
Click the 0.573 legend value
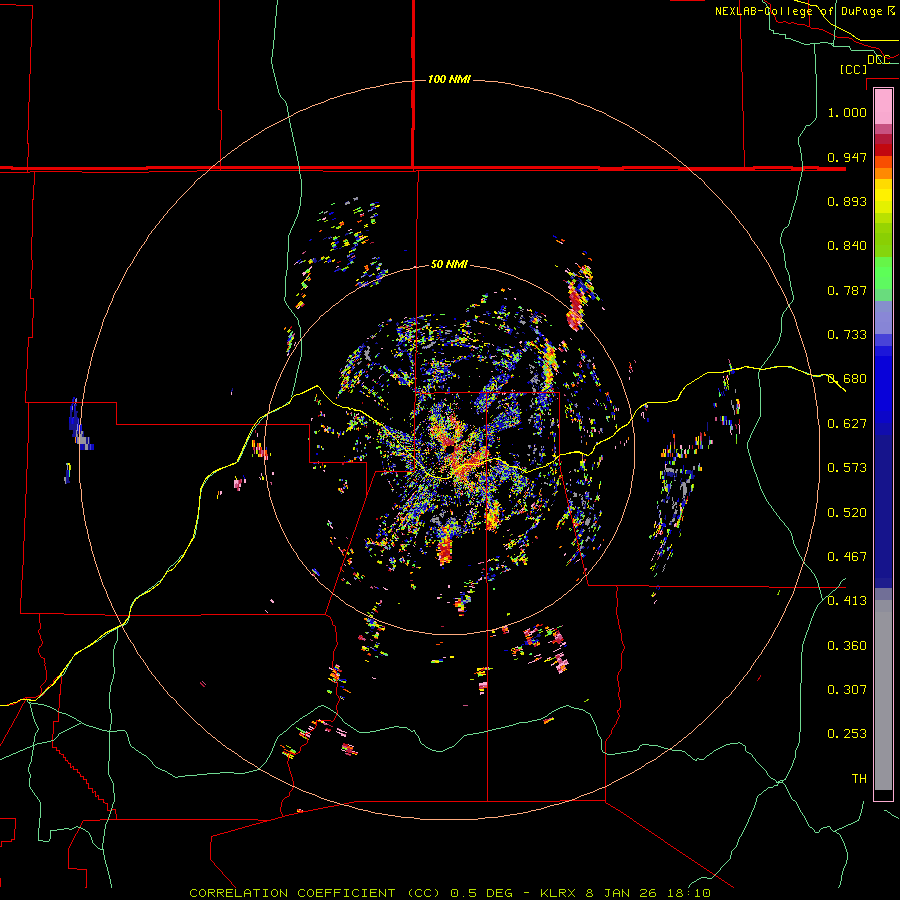click(847, 468)
